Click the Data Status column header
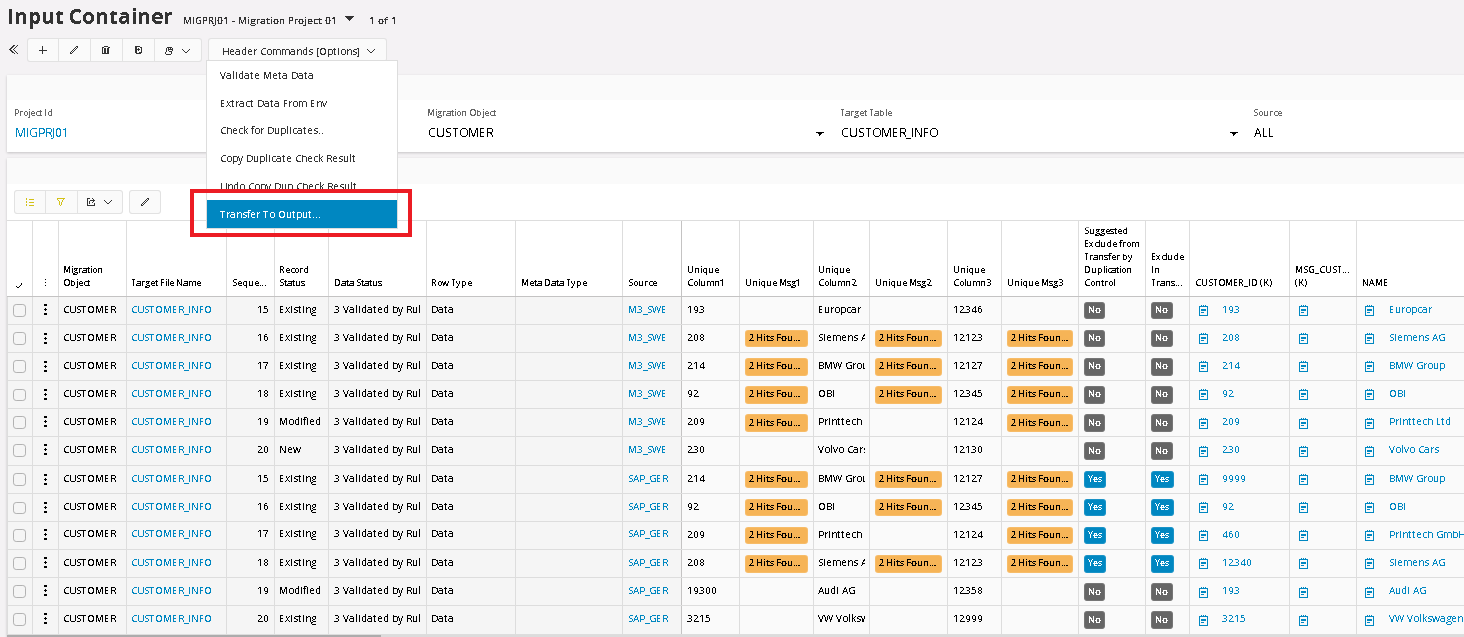This screenshot has width=1464, height=637. tap(358, 283)
